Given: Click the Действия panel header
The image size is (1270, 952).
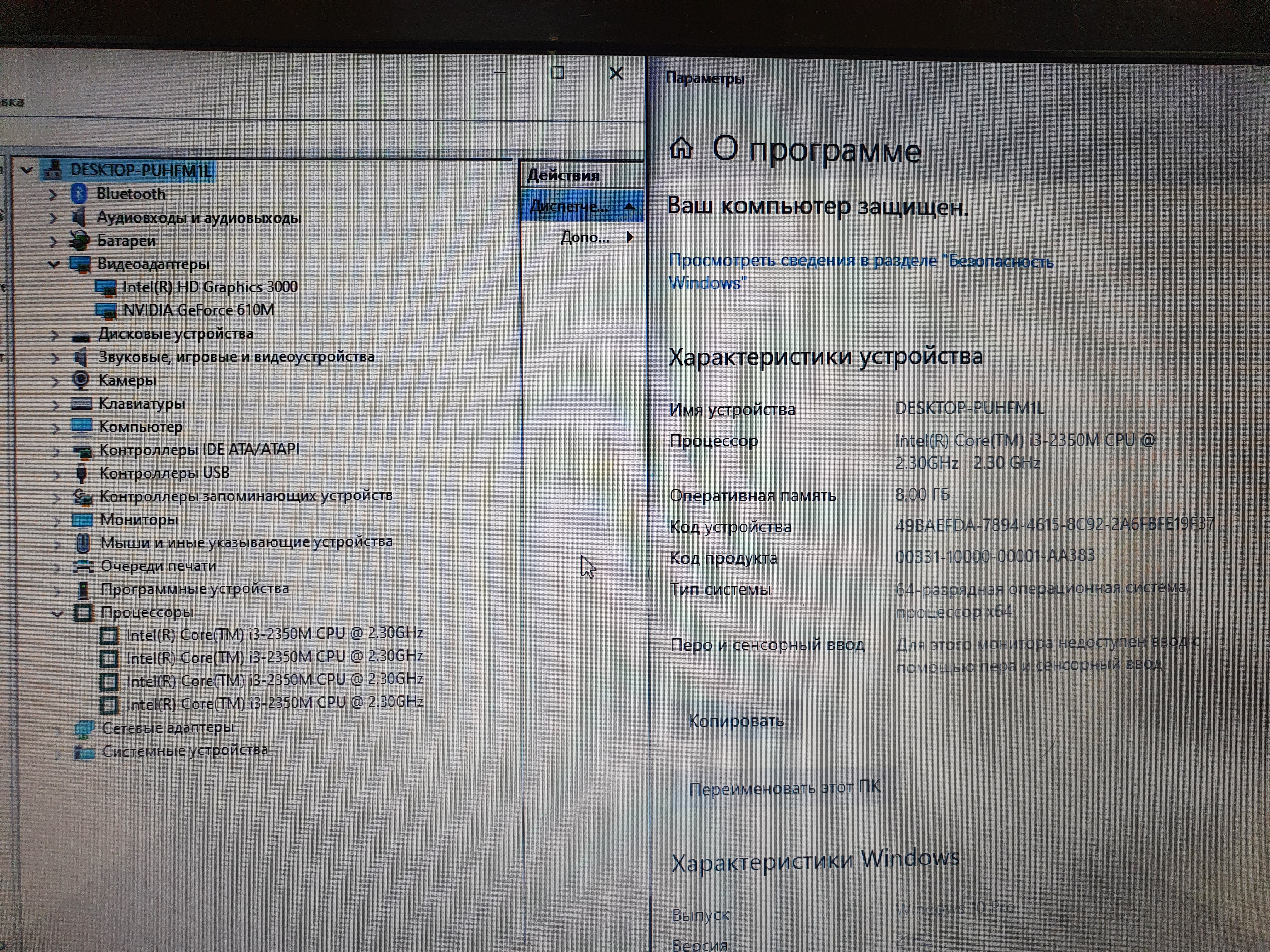Looking at the screenshot, I should click(x=581, y=175).
